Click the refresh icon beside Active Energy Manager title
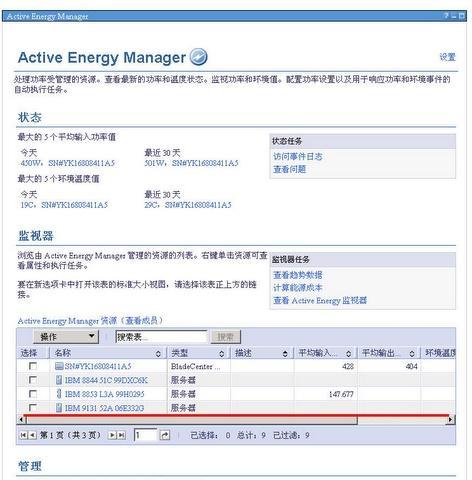This screenshot has height=480, width=472. (199, 57)
